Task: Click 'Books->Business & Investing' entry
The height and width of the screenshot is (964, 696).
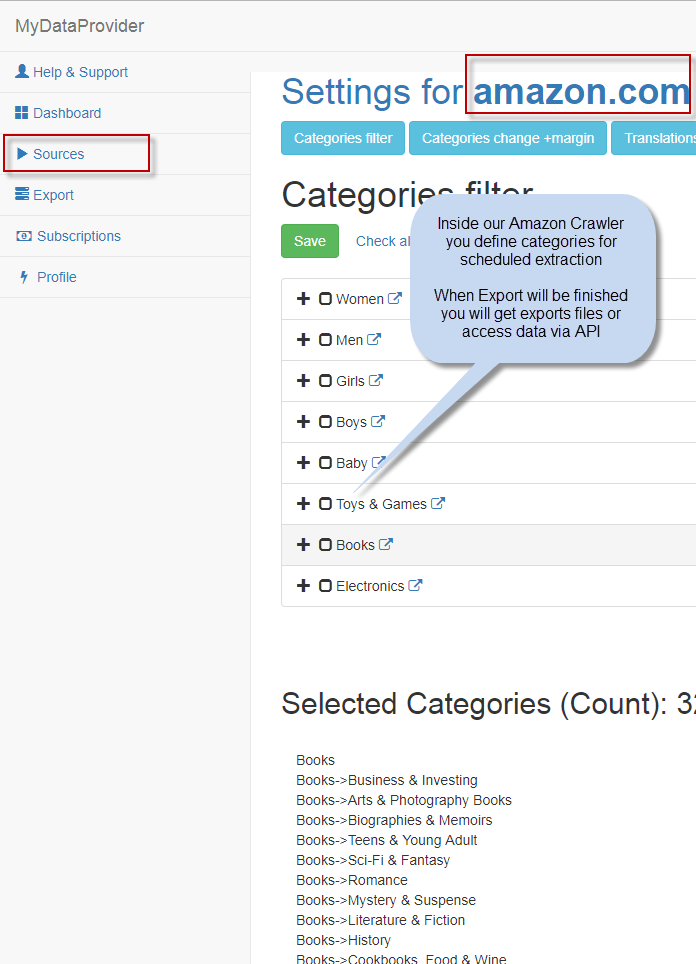Action: [387, 780]
